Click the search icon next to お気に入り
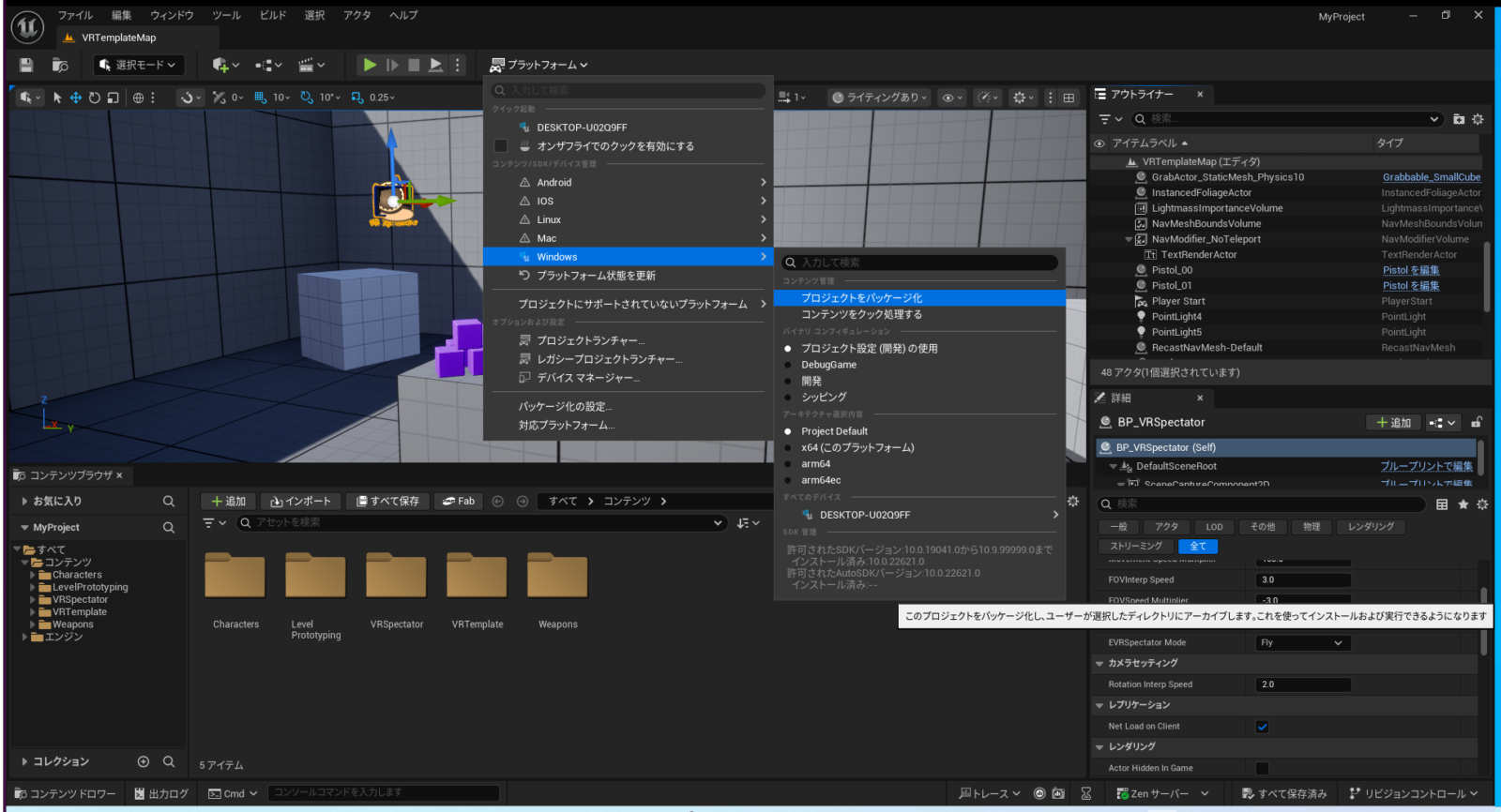 [169, 502]
